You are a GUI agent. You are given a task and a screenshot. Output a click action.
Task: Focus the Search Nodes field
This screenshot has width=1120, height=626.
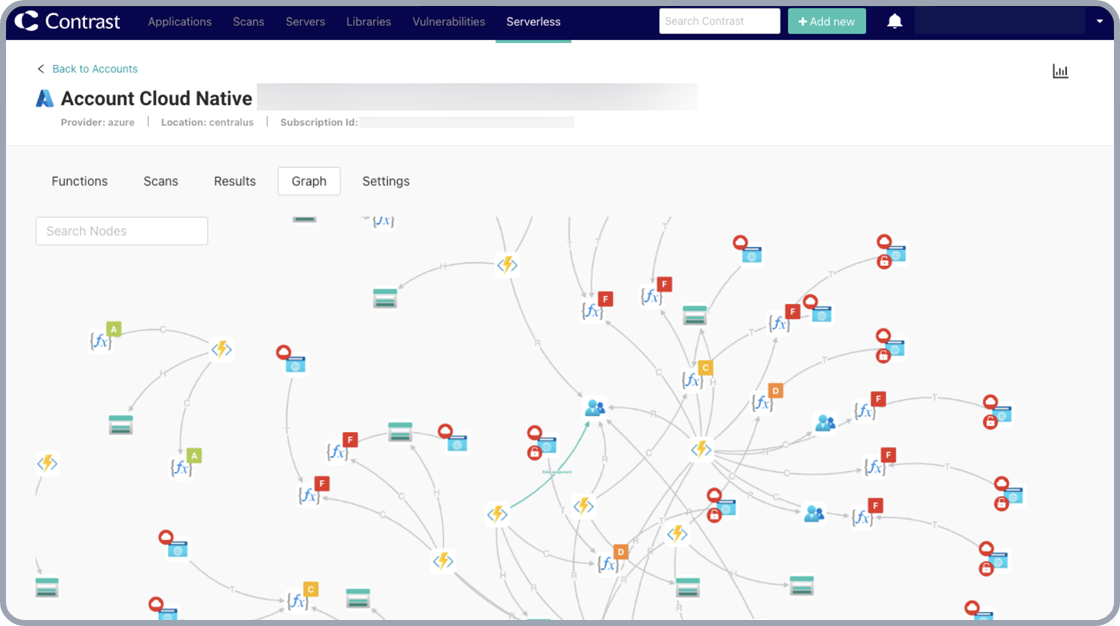click(122, 231)
